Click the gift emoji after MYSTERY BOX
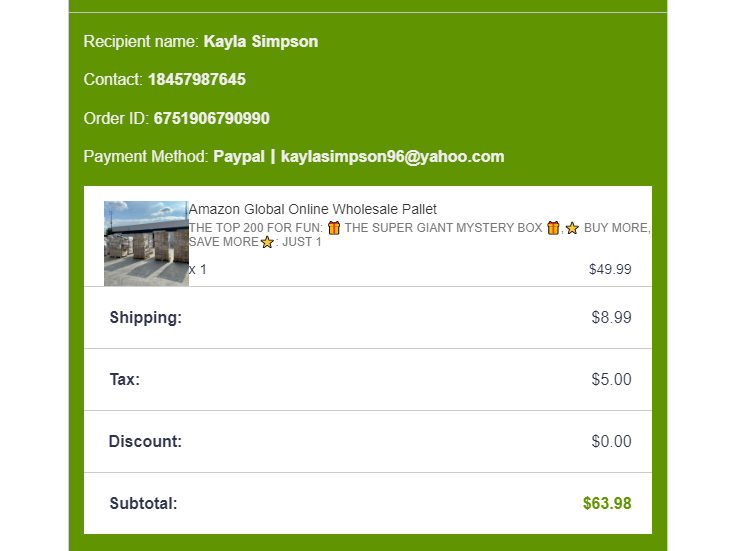This screenshot has width=747, height=551. pyautogui.click(x=553, y=228)
